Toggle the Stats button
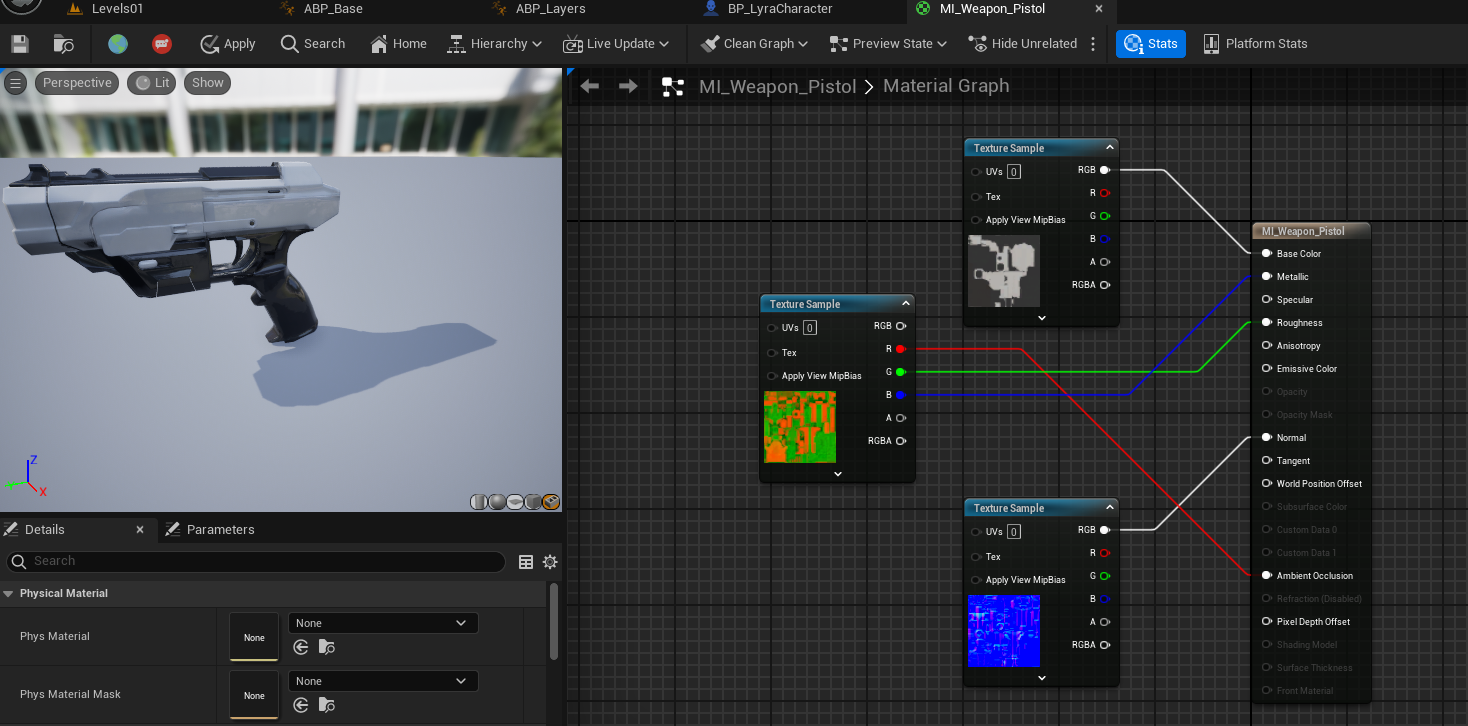 click(x=1151, y=44)
